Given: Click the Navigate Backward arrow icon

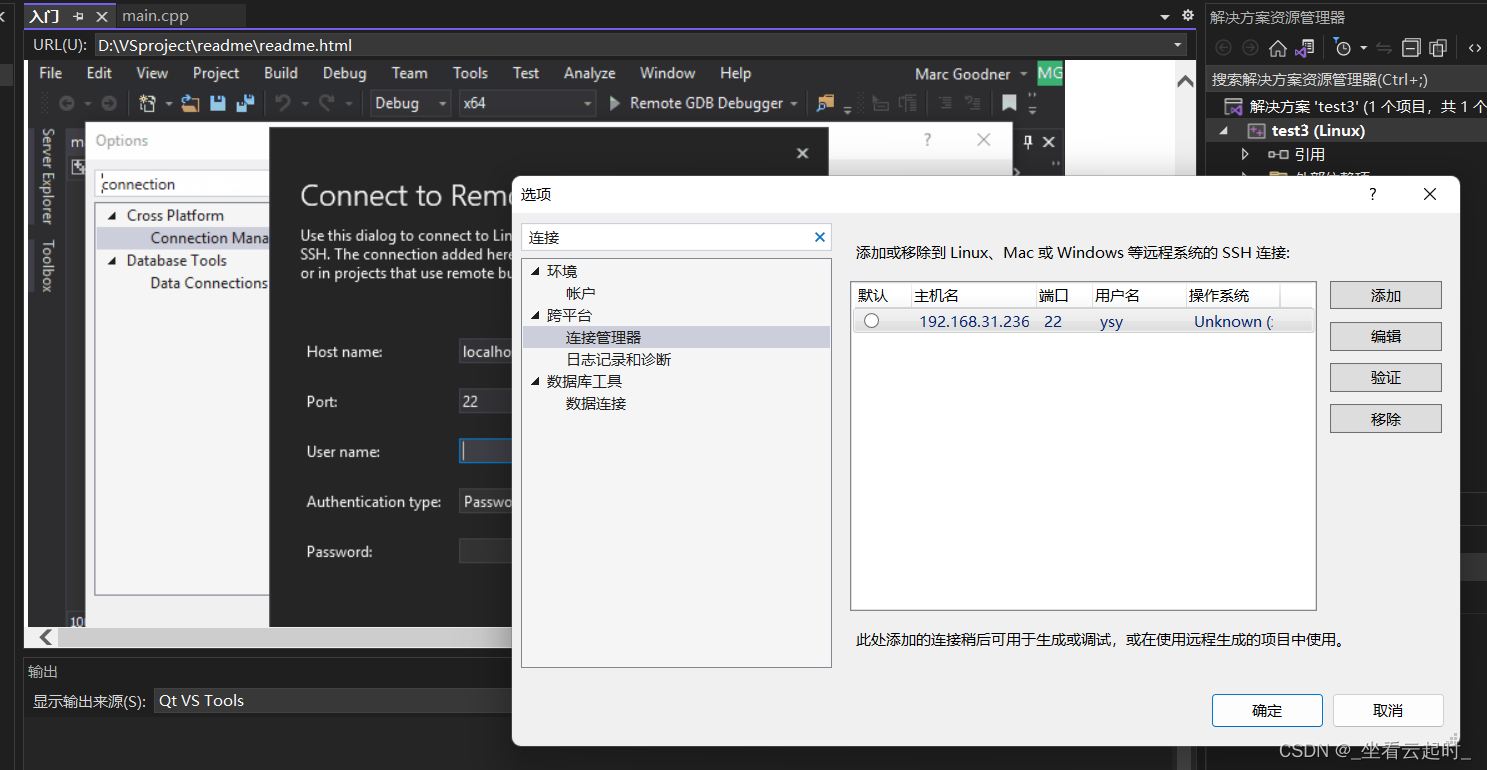Looking at the screenshot, I should coord(67,103).
